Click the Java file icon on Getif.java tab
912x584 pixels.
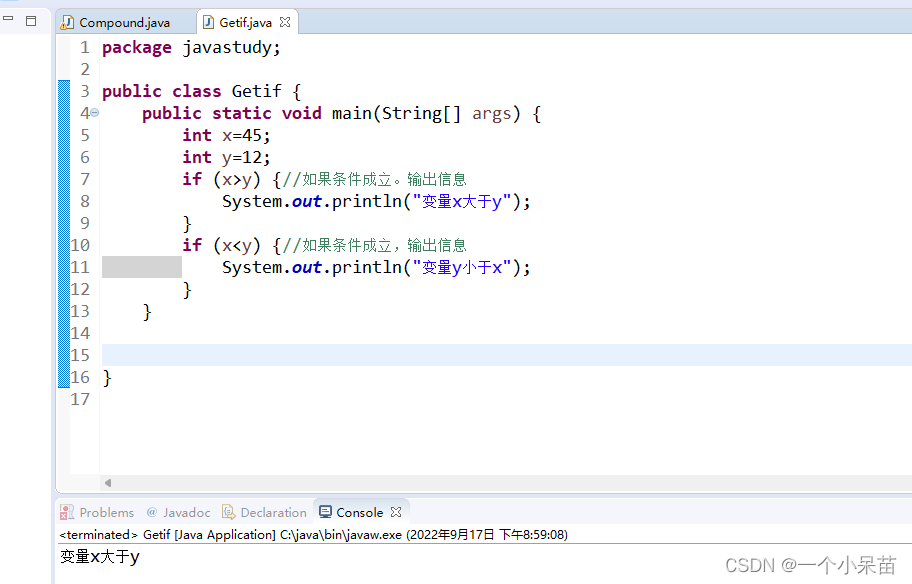(208, 22)
